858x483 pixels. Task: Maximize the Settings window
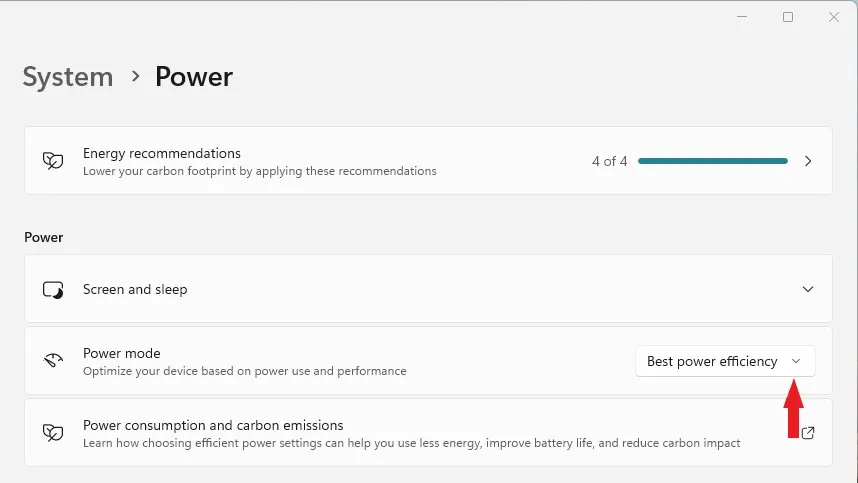tap(788, 17)
